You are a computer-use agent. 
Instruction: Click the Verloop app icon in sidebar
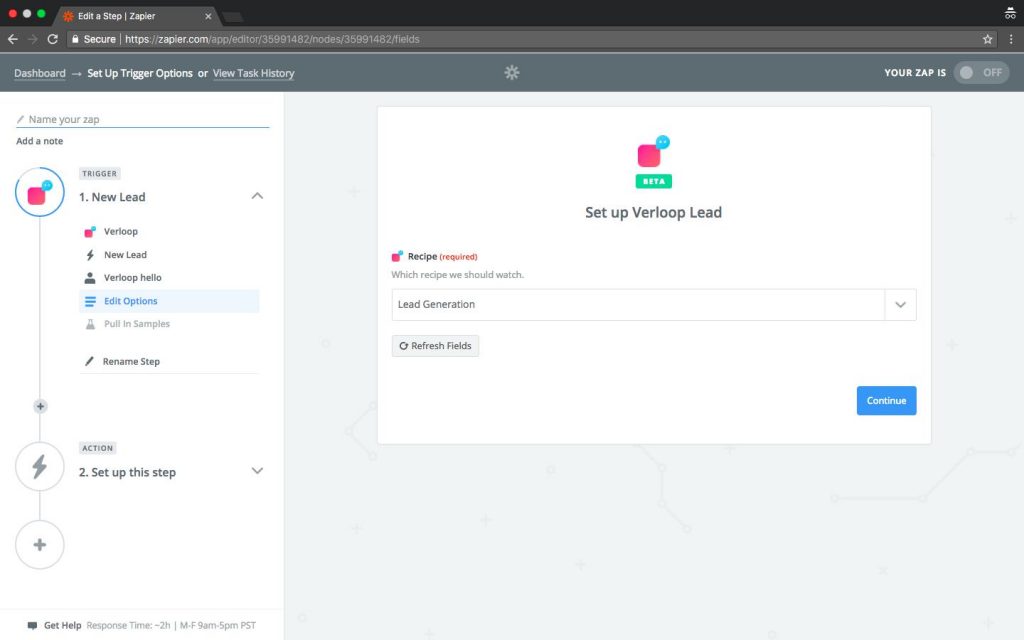coord(90,231)
